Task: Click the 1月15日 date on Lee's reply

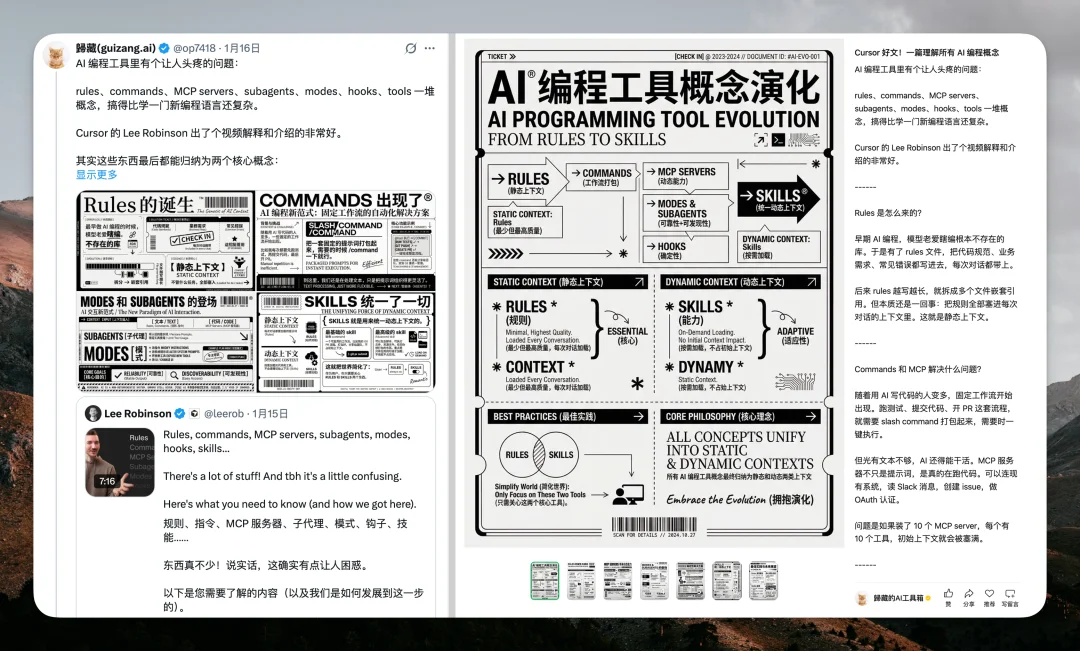Action: click(x=270, y=413)
